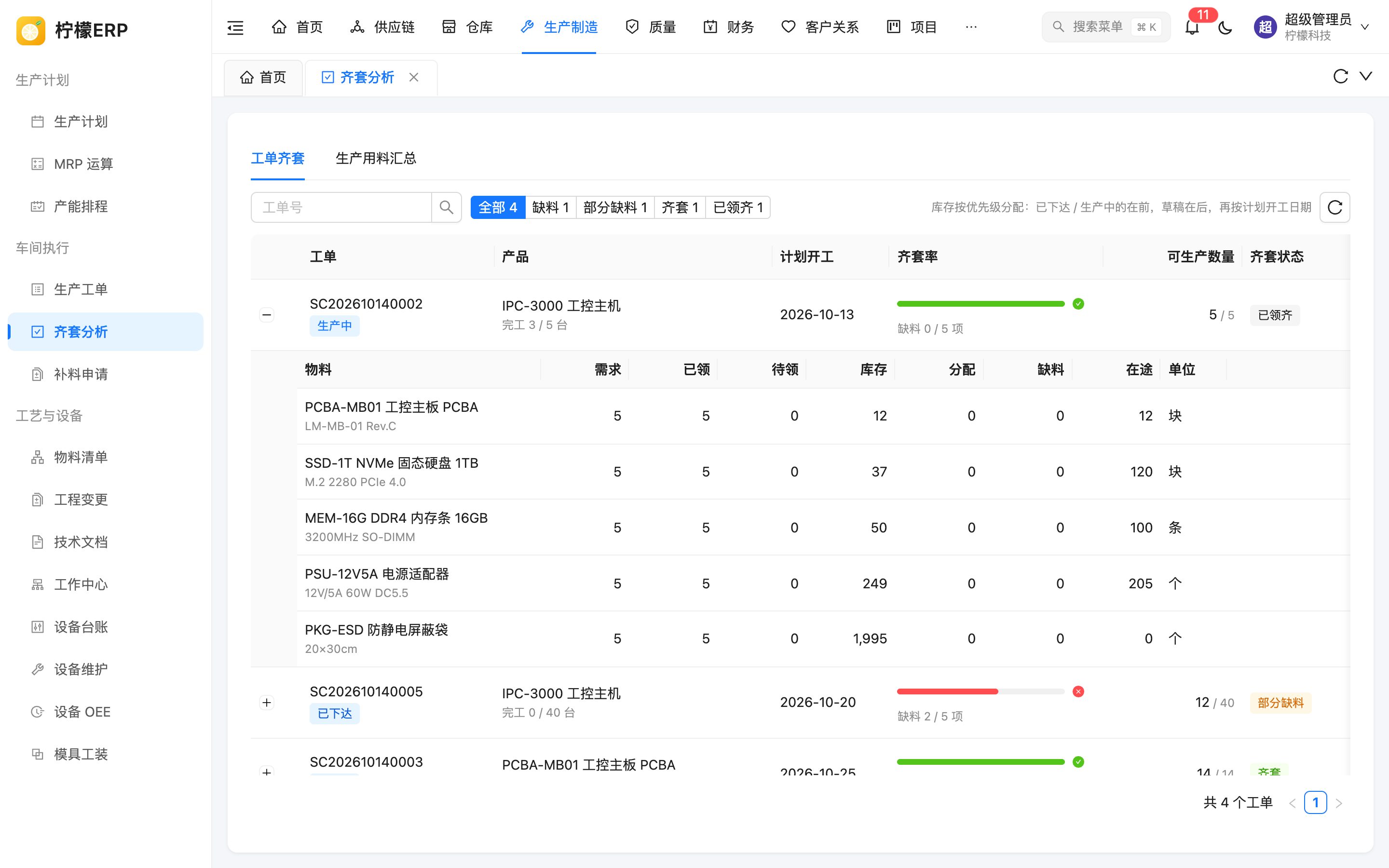Open 设备 OEE sidebar item

106,712
